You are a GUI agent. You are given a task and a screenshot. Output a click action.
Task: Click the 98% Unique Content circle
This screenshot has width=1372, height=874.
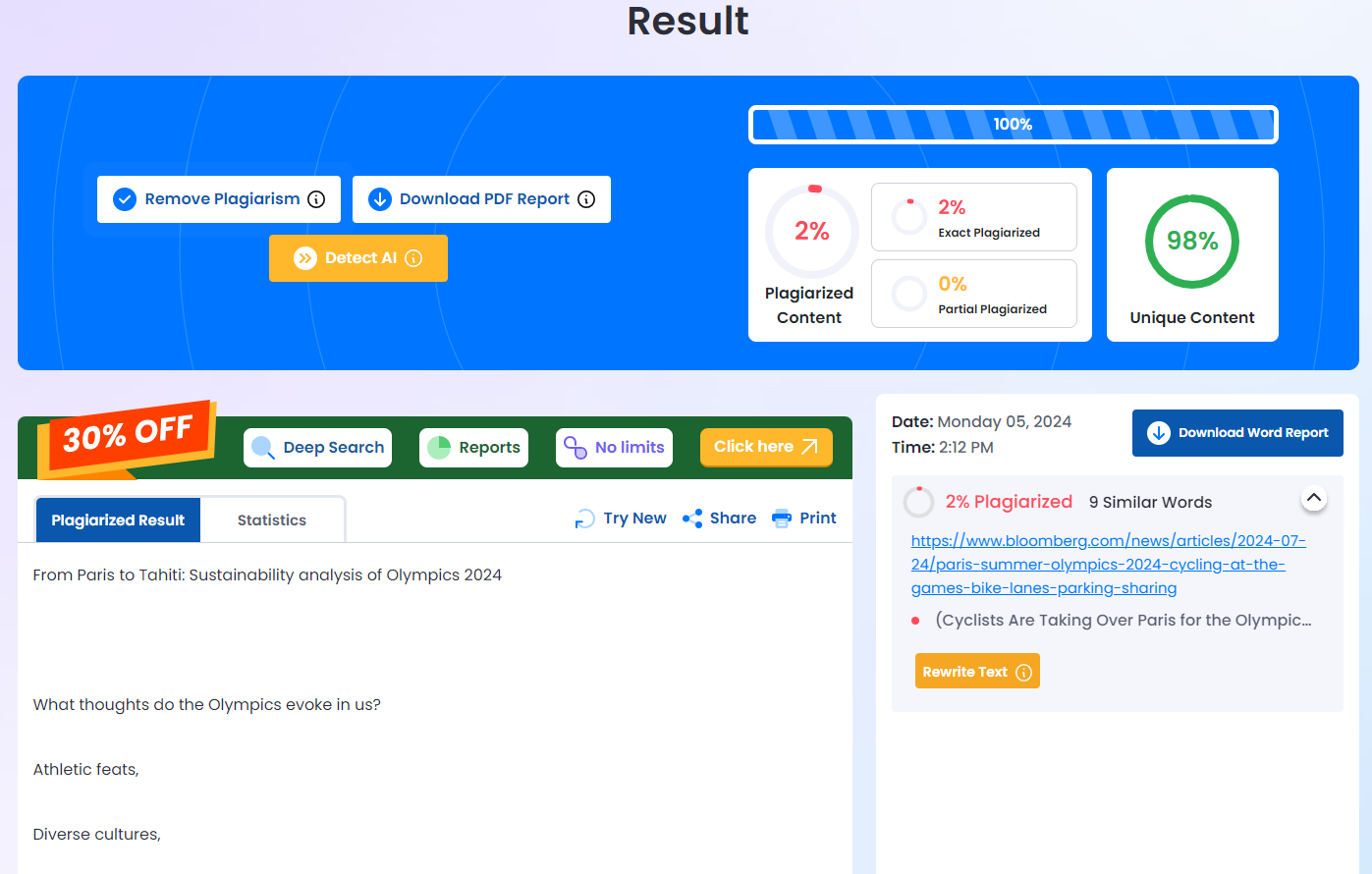click(x=1191, y=242)
